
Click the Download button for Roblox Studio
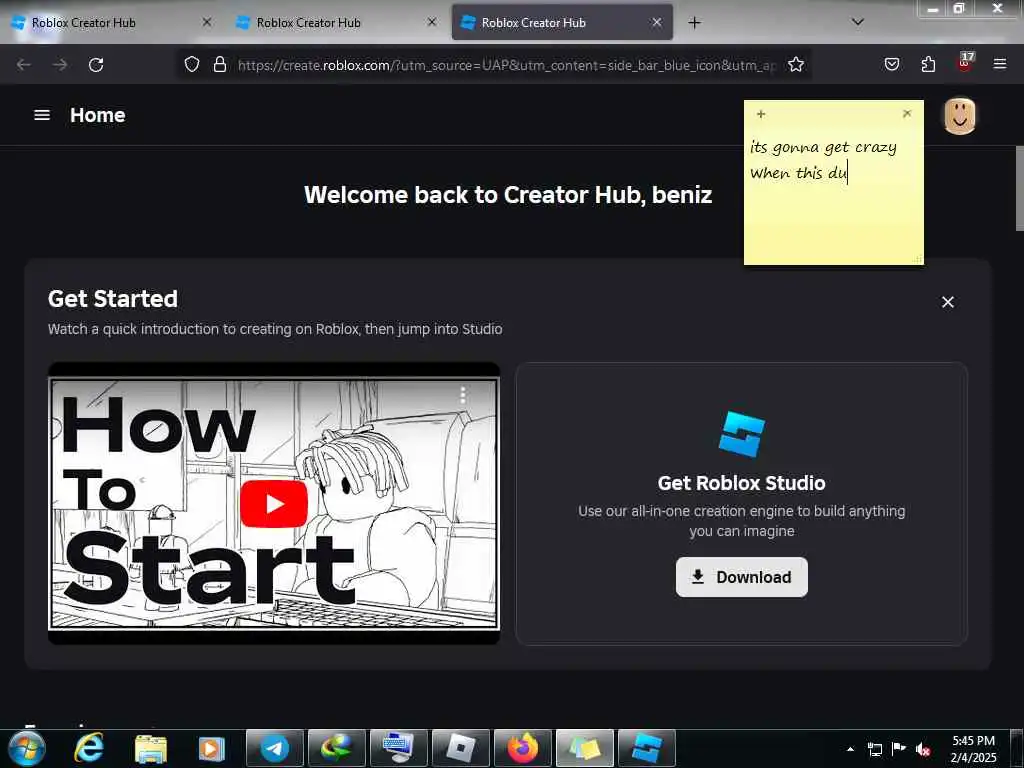[x=741, y=577]
